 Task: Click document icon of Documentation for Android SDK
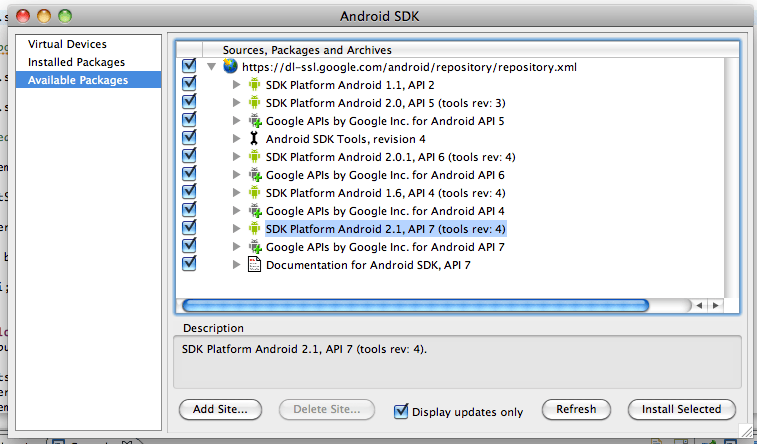coord(254,264)
